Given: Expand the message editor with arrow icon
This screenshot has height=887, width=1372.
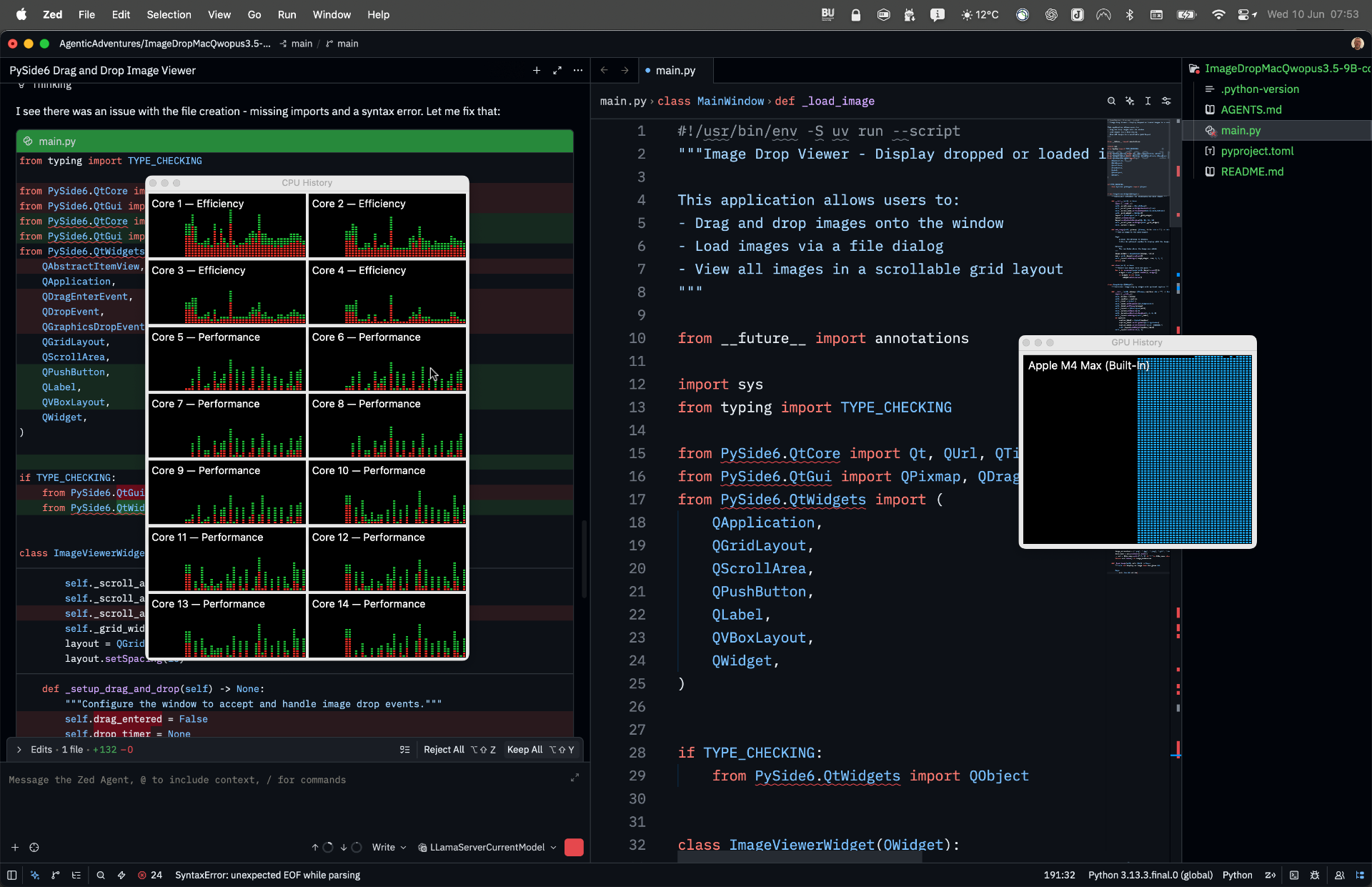Looking at the screenshot, I should [575, 778].
